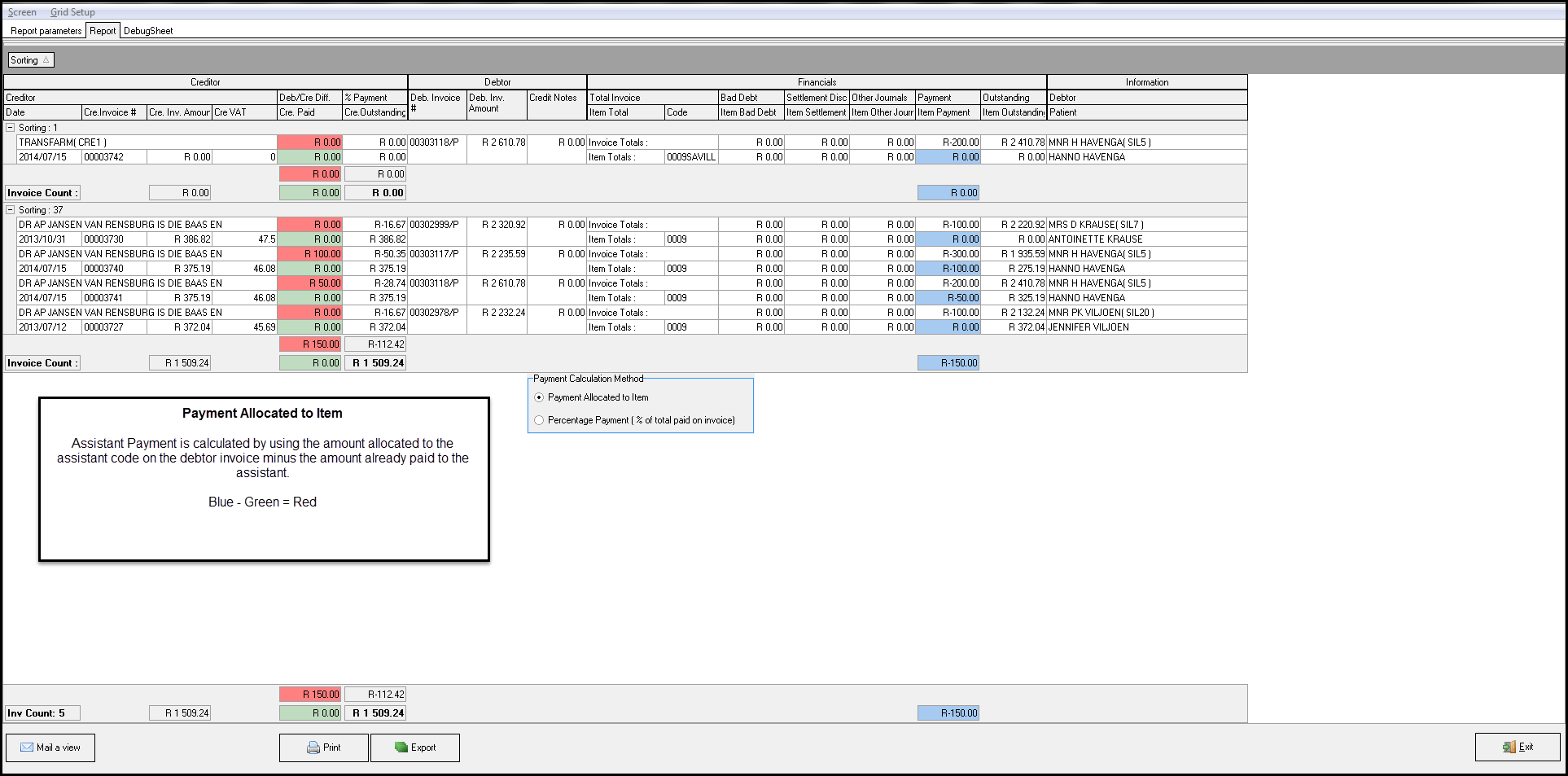The height and width of the screenshot is (776, 1568).
Task: Click the Mail a view envelope icon
Action: point(27,748)
